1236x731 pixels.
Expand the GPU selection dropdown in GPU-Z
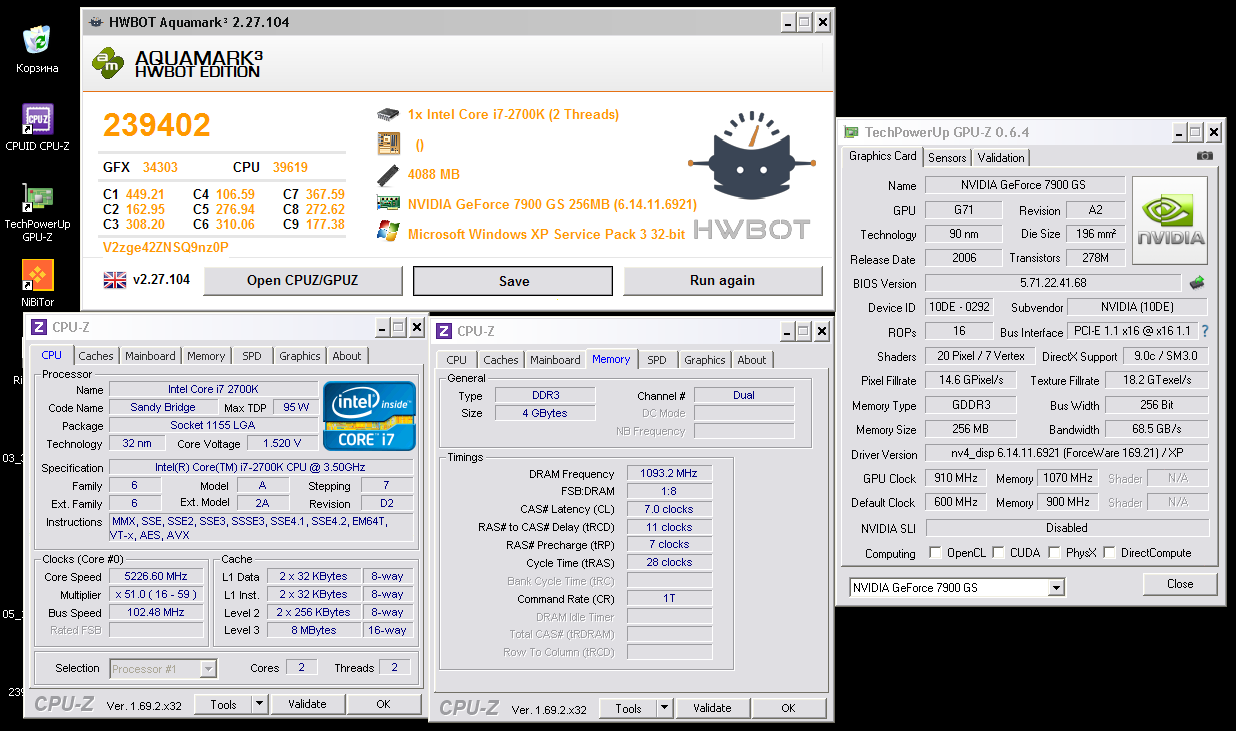1056,588
